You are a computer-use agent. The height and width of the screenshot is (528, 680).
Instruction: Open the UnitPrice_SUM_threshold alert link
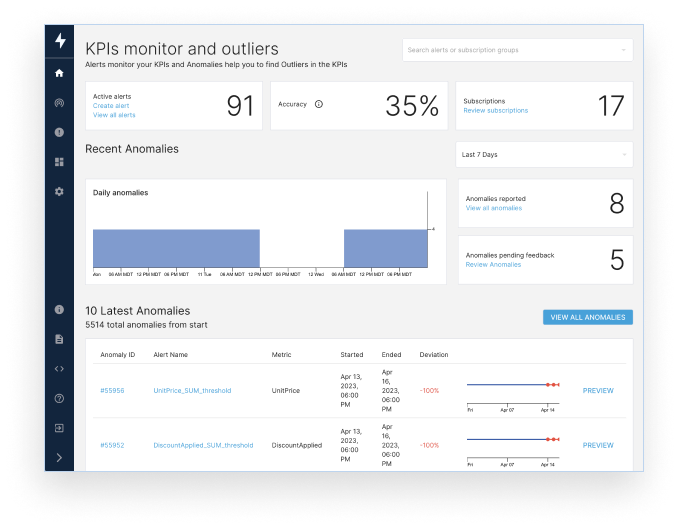pos(192,391)
